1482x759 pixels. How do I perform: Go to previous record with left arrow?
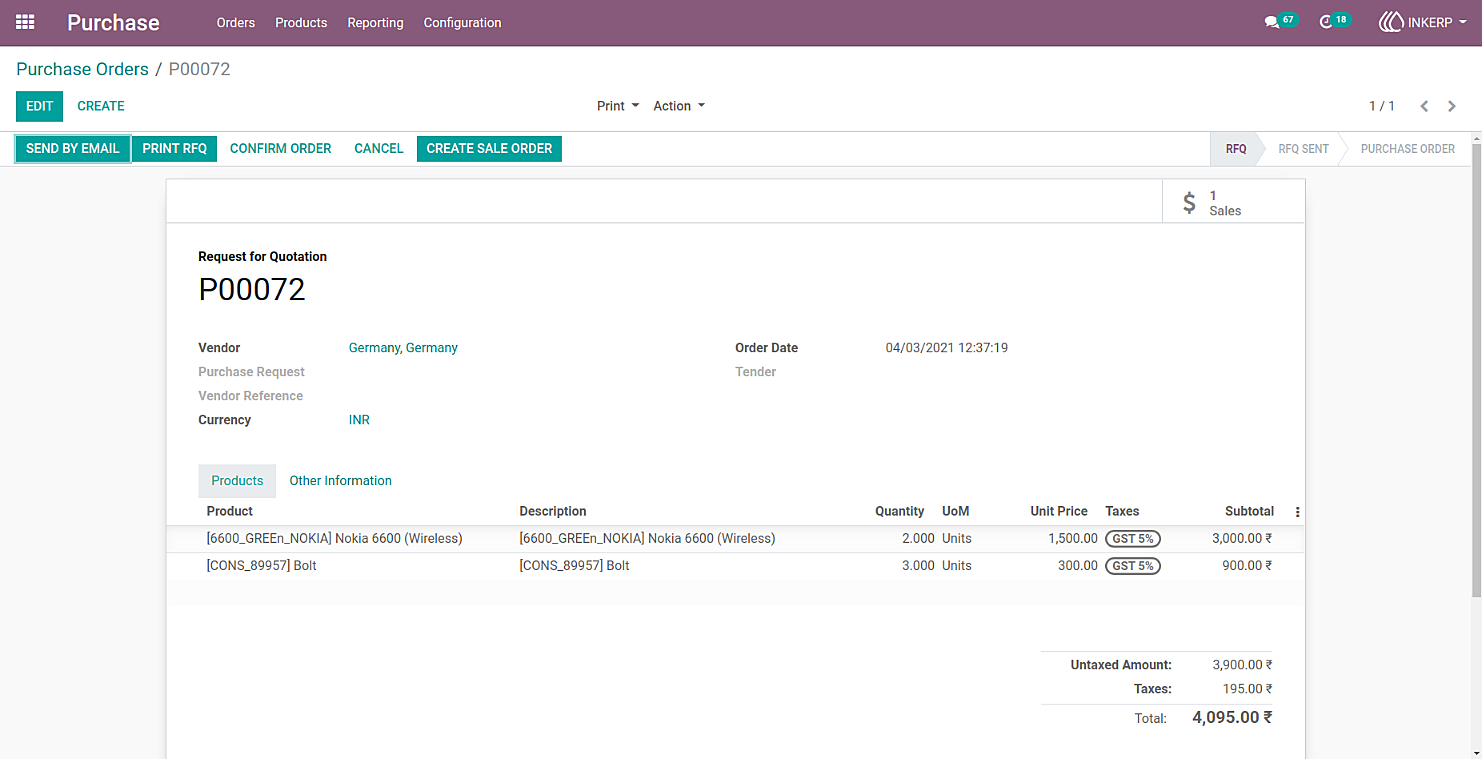[x=1424, y=106]
